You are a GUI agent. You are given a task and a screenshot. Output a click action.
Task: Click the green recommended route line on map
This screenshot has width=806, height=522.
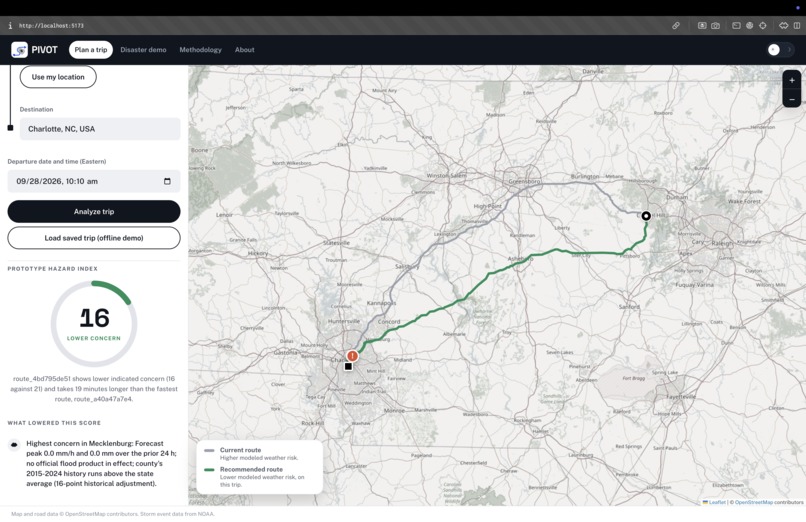pyautogui.click(x=488, y=276)
